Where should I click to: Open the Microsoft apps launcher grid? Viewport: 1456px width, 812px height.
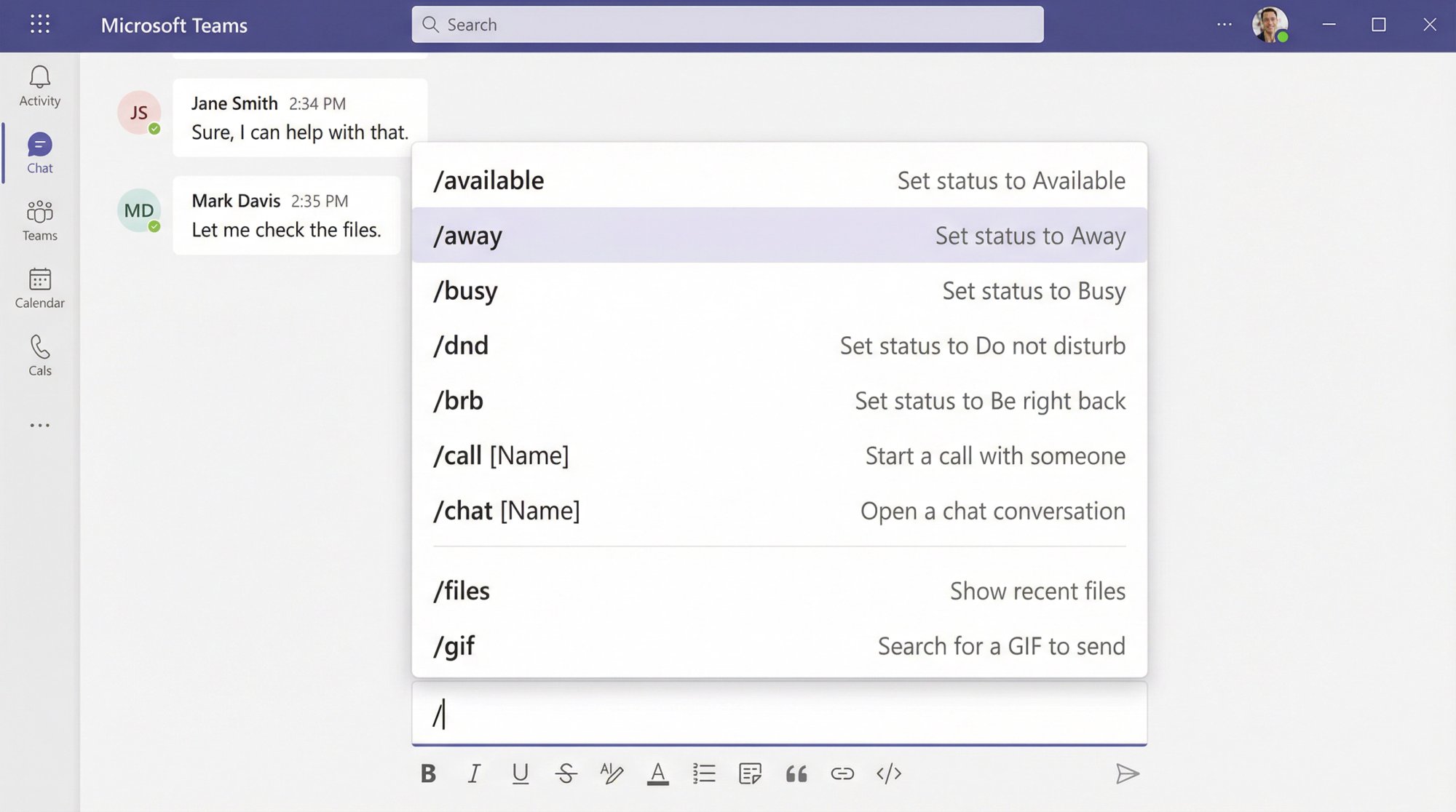point(40,24)
